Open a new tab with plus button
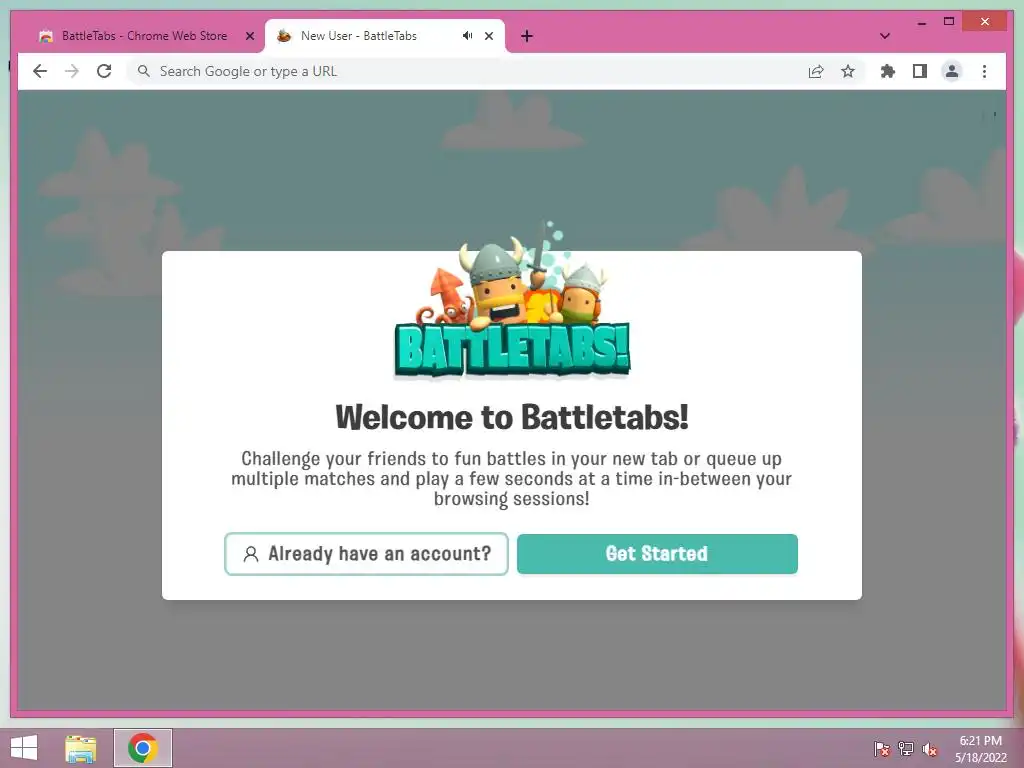Viewport: 1024px width, 768px height. click(x=527, y=36)
